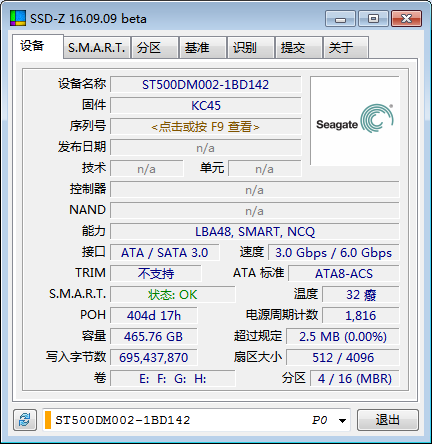Image resolution: width=432 pixels, height=444 pixels.
Task: Click the SSD-Z app icon in title bar
Action: tap(18, 18)
